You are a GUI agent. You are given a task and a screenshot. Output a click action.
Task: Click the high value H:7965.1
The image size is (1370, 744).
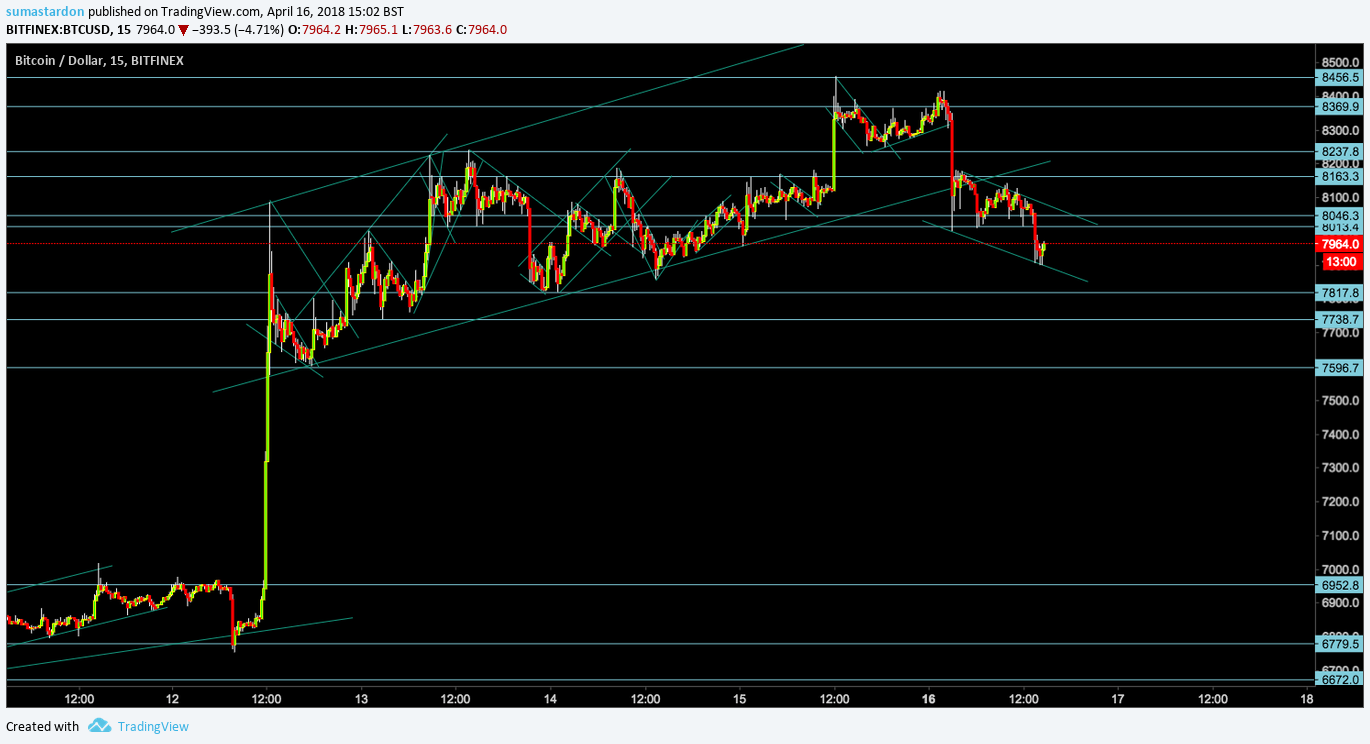point(371,29)
